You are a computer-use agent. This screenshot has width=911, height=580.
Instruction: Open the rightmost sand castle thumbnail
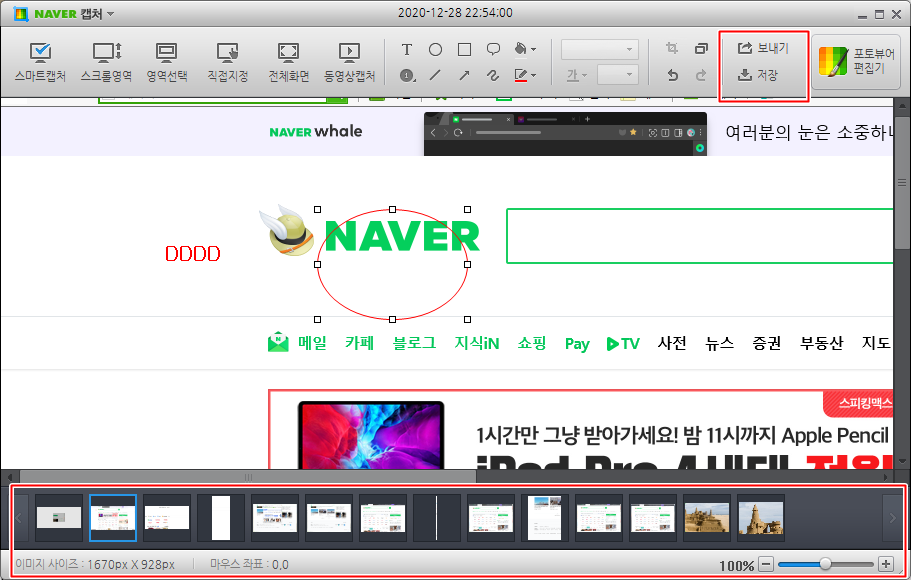761,518
